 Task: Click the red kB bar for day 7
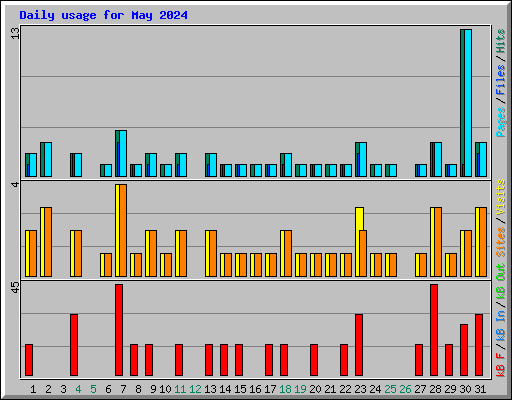pos(119,330)
